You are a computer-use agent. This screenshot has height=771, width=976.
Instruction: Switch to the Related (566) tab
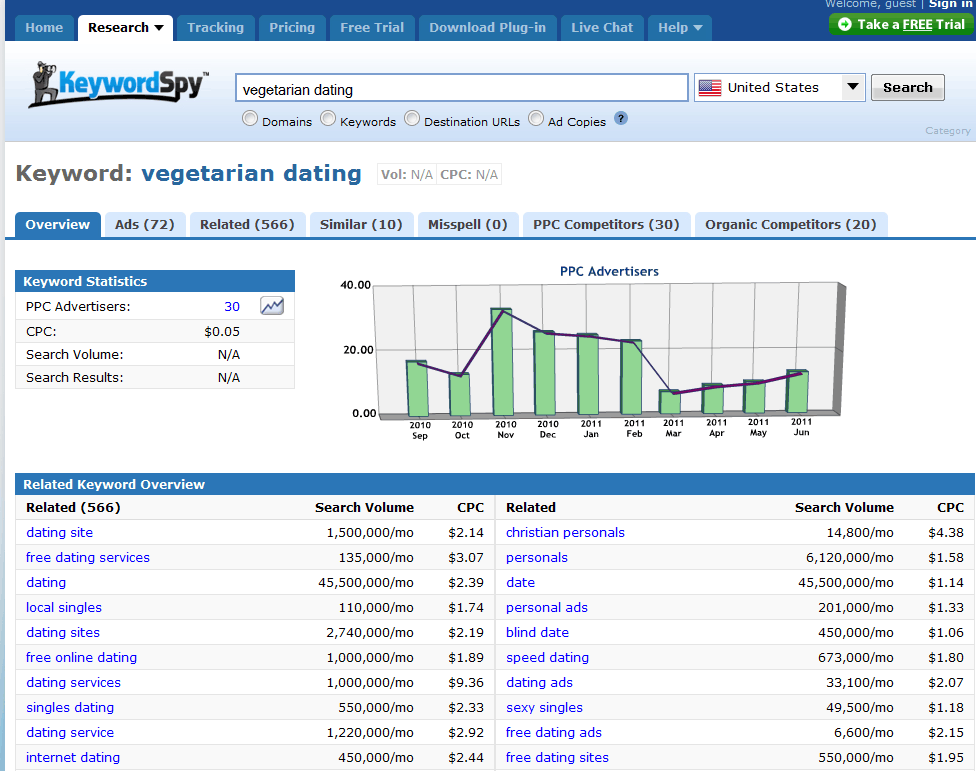pos(247,225)
